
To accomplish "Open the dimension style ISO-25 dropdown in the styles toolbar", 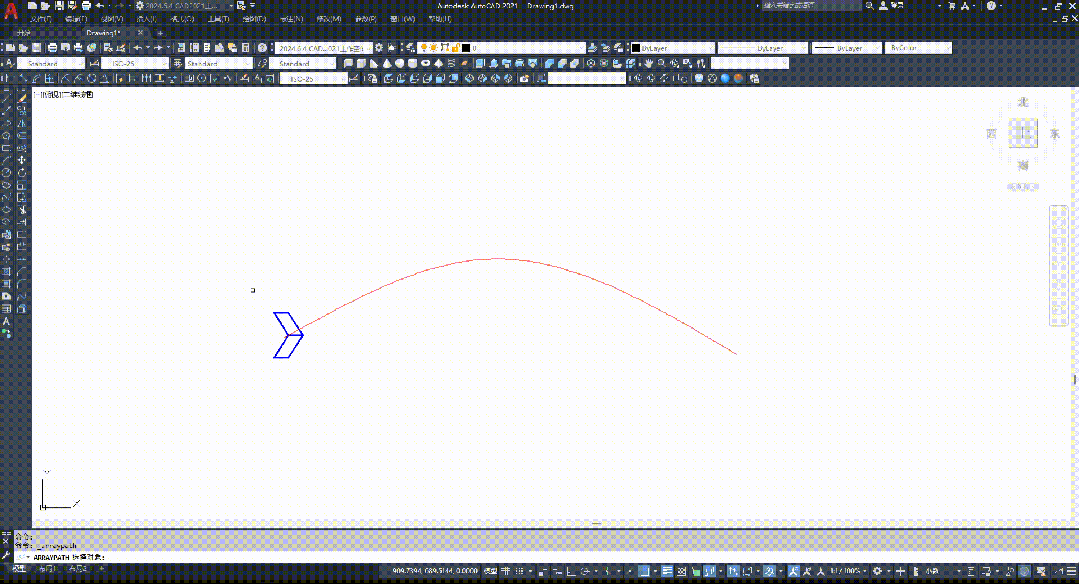I will pos(135,63).
